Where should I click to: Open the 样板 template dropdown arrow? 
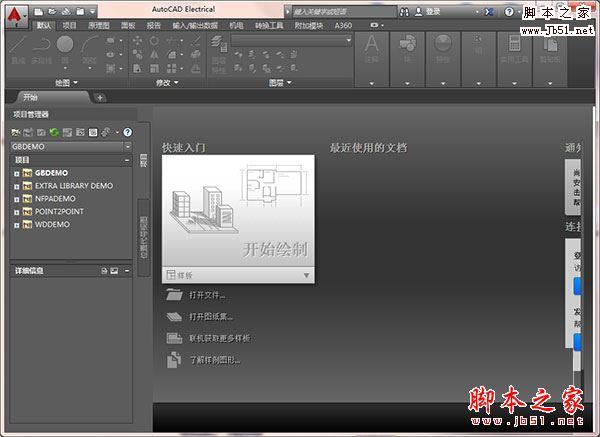point(306,275)
